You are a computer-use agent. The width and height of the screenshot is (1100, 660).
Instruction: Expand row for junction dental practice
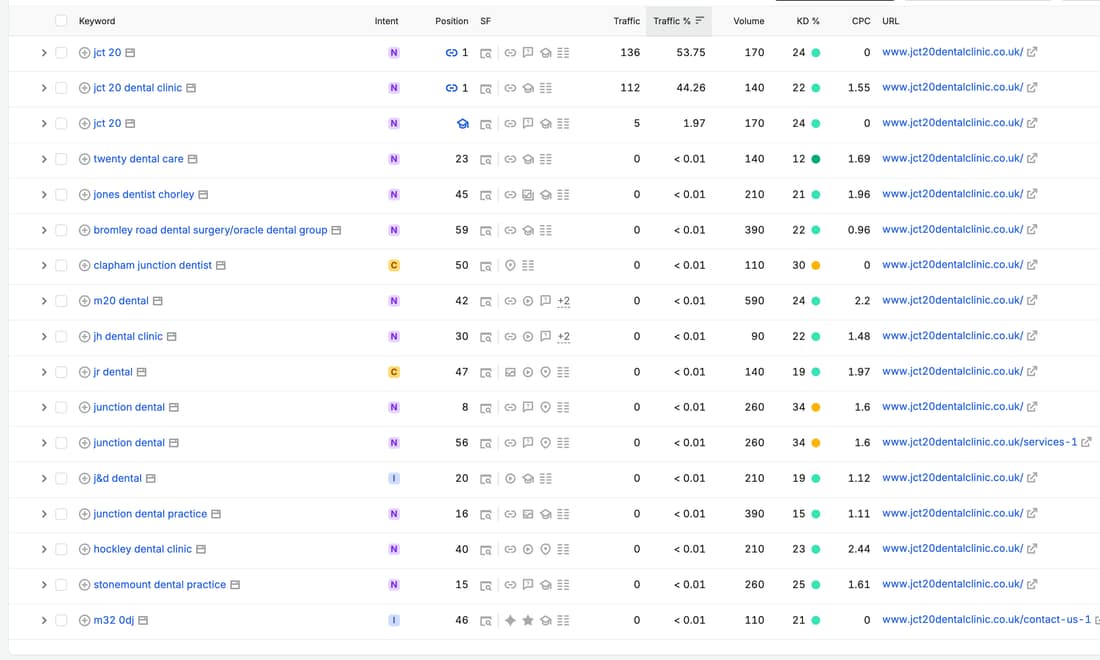pos(43,515)
